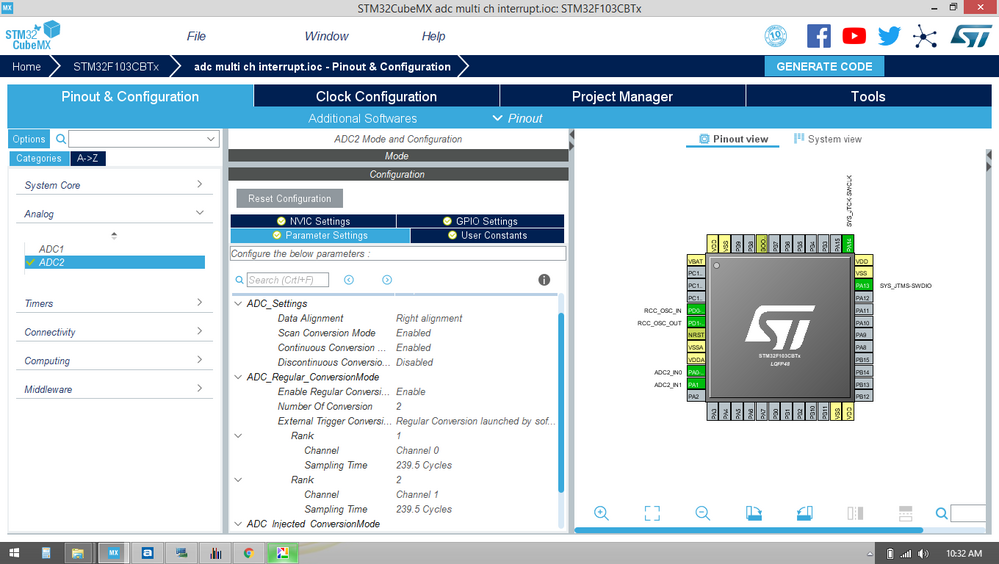
Task: Click the green PA0 pin on chip
Action: tap(695, 372)
